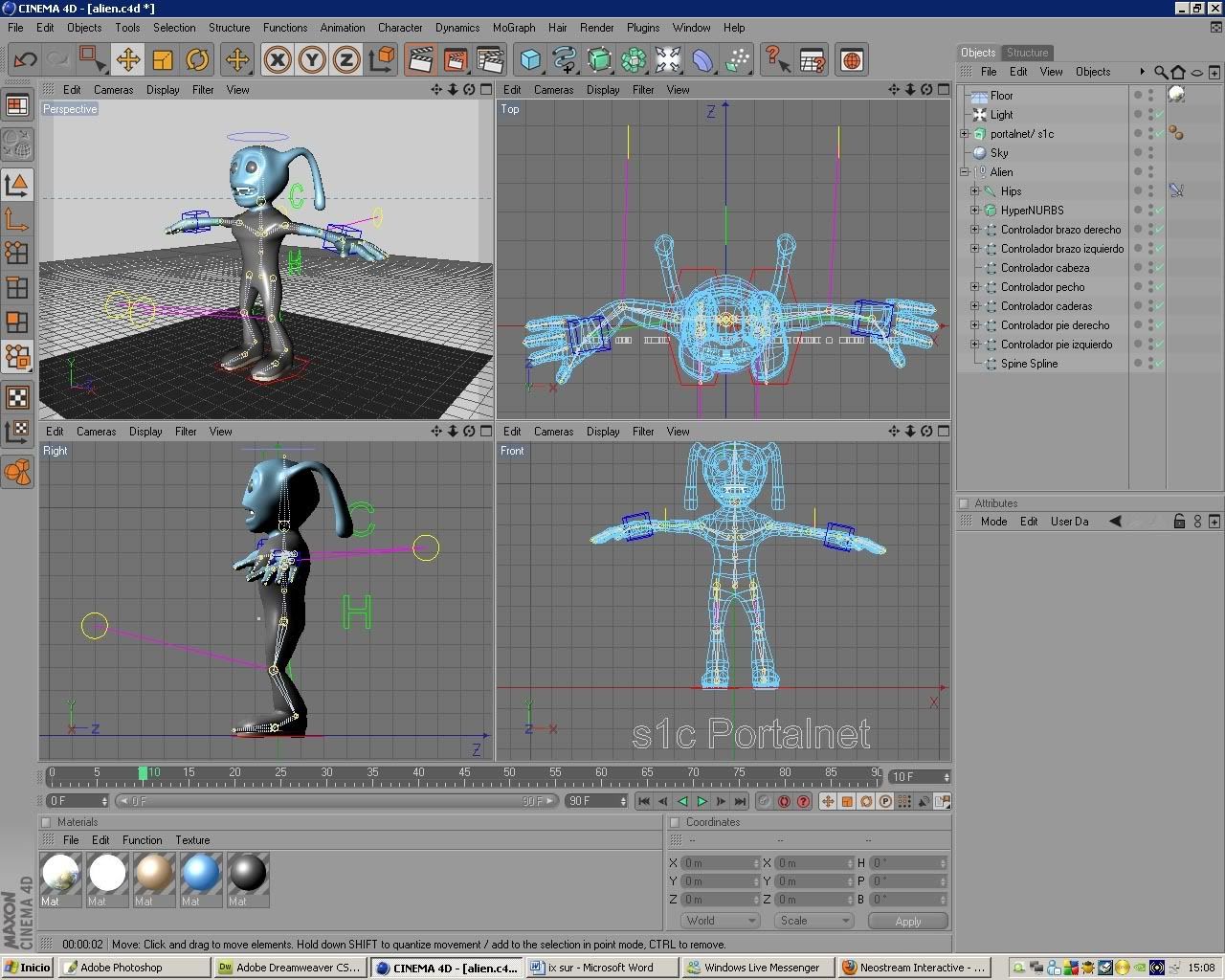
Task: Open the World coordinate mode dropdown
Action: point(721,921)
